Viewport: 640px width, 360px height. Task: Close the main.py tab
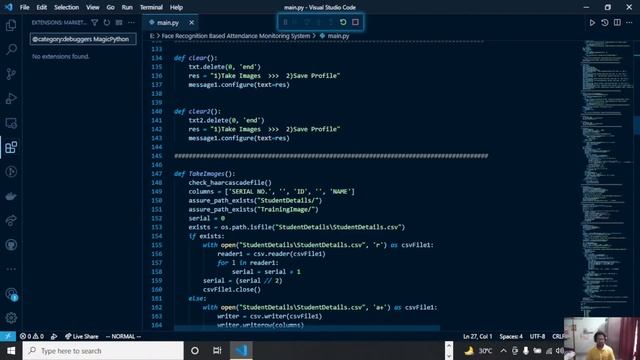191,22
